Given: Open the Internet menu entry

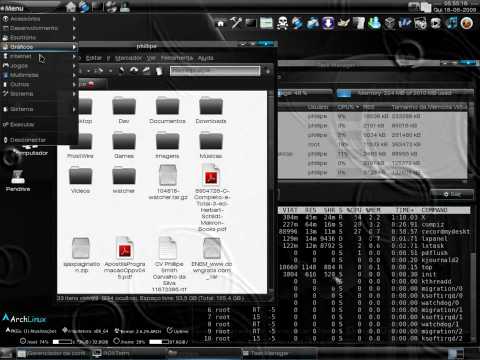Looking at the screenshot, I should coord(38,56).
